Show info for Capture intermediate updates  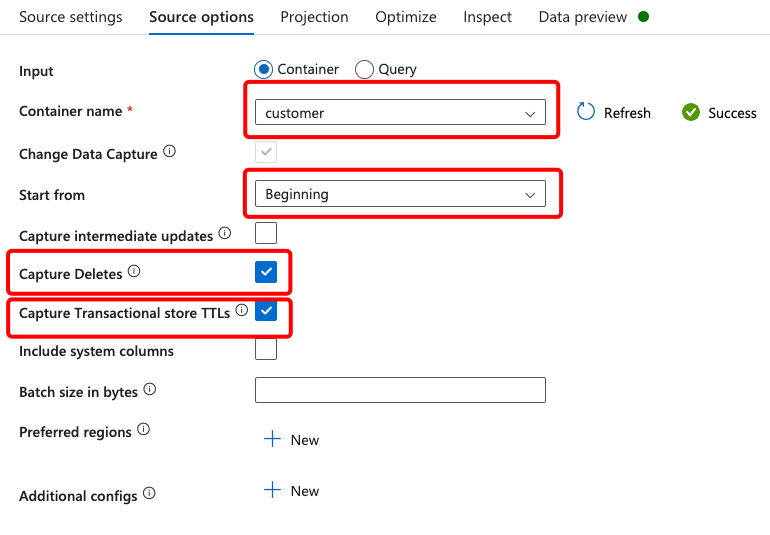tap(225, 233)
